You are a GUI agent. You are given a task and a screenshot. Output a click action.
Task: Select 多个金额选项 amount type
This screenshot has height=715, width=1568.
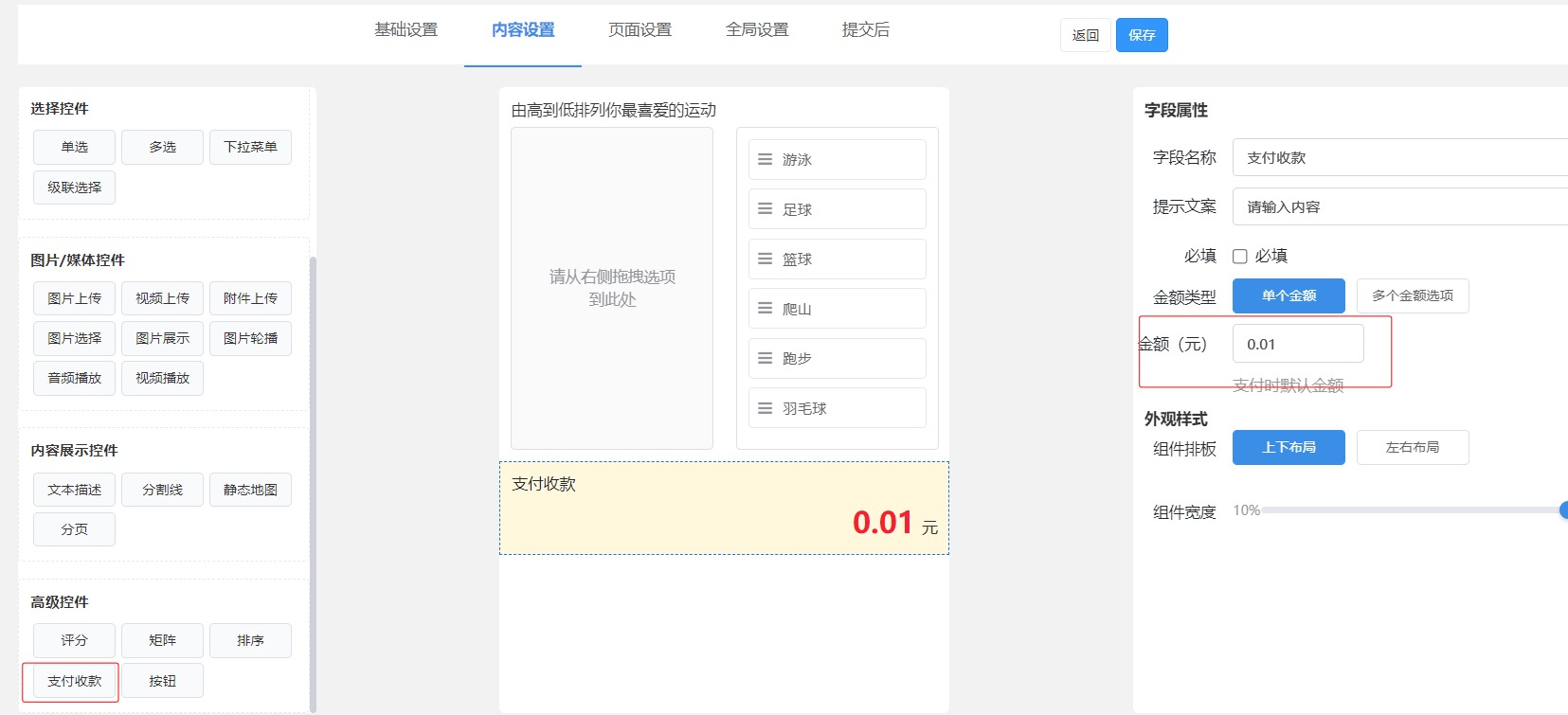1412,295
